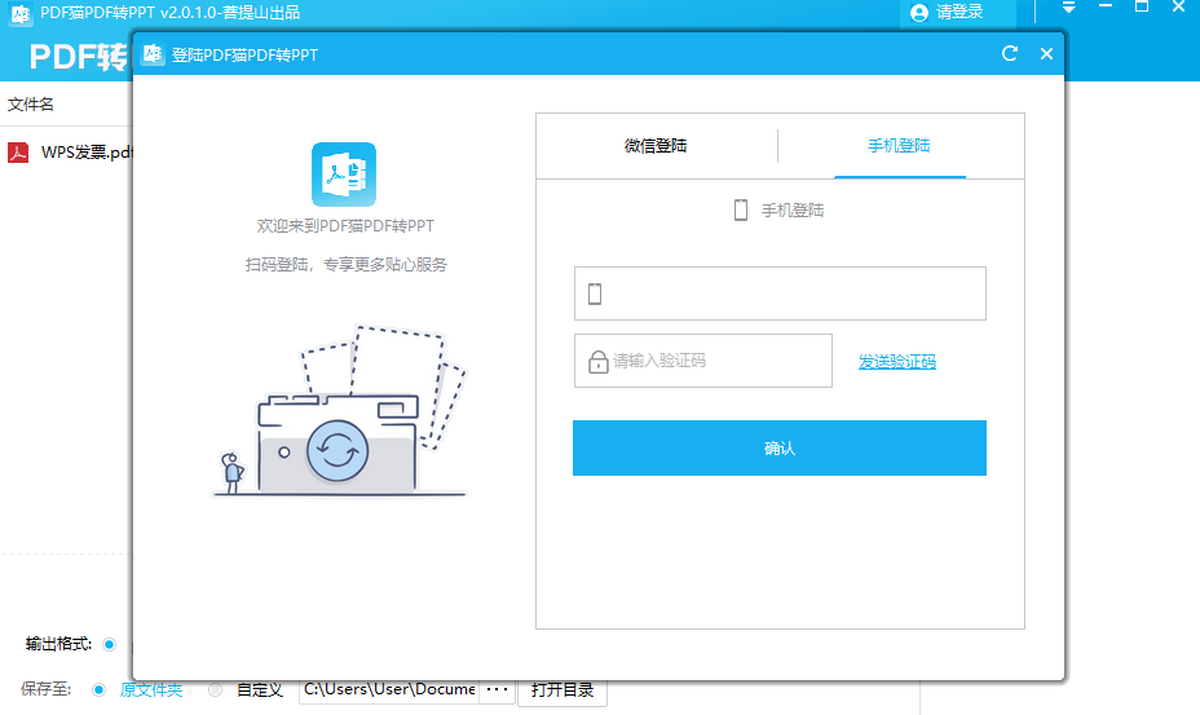Click the main window title bar app icon
The image size is (1200, 715).
pos(20,13)
